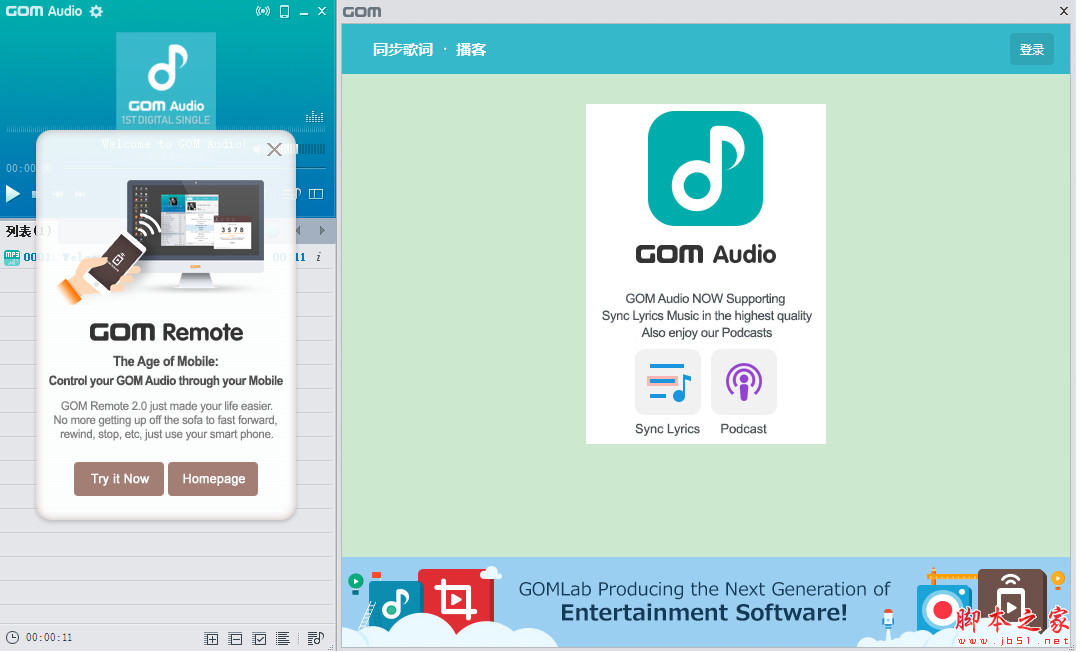
Task: Click the 登录 login button
Action: (1031, 50)
